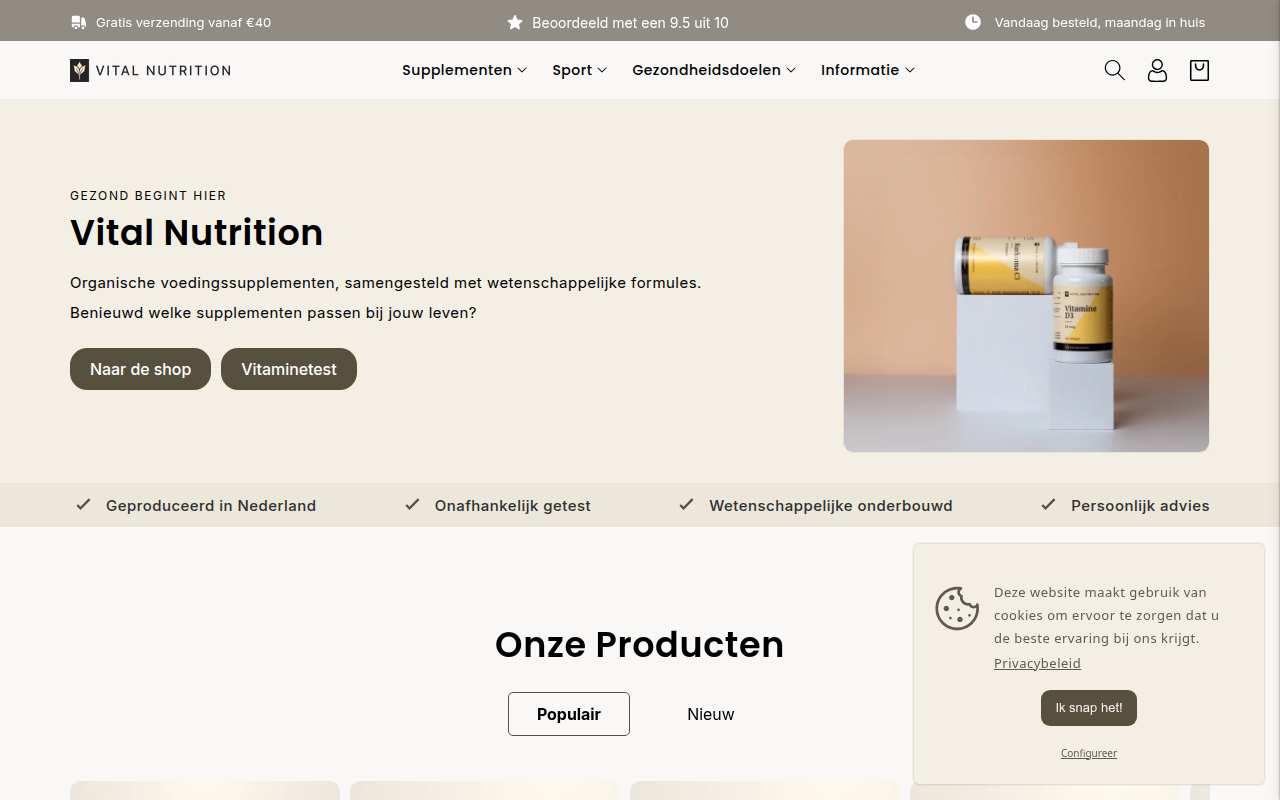This screenshot has width=1280, height=800.
Task: Click the 'Onafhankelijk getest' text
Action: click(x=513, y=506)
